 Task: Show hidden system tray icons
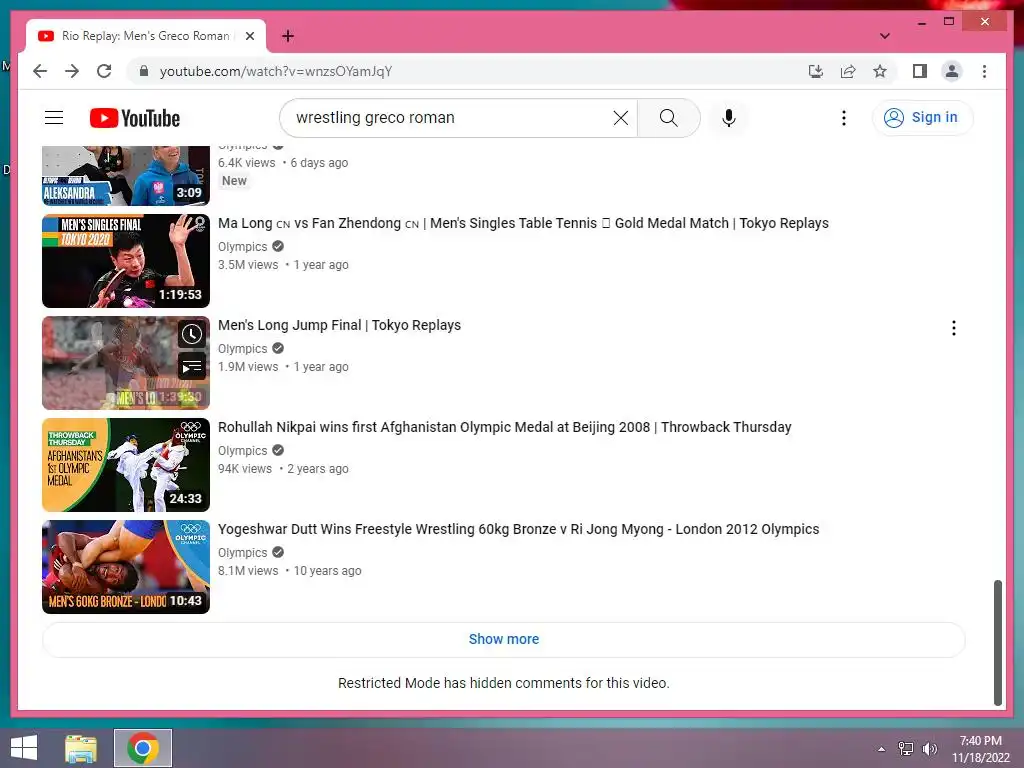pyautogui.click(x=882, y=748)
